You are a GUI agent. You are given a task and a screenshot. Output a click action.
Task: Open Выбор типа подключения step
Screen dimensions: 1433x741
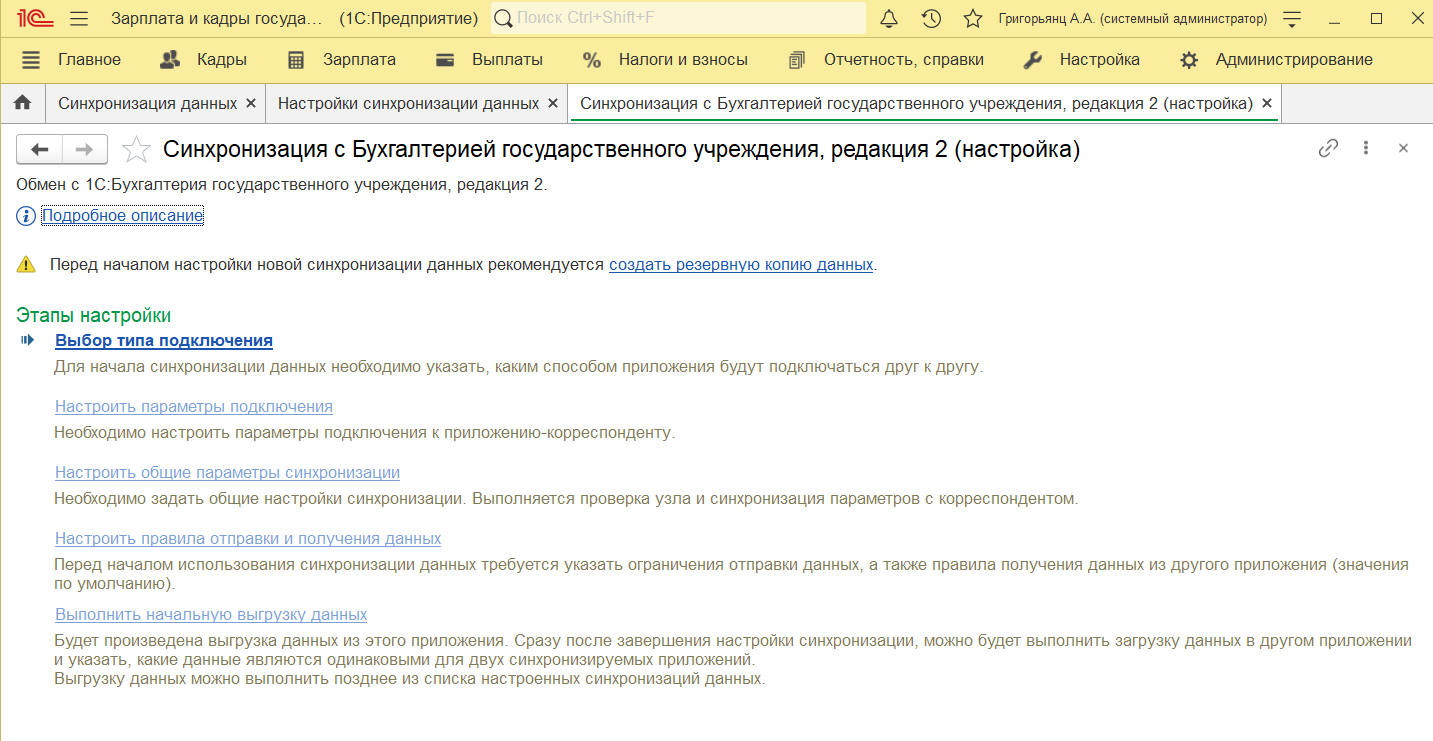pyautogui.click(x=164, y=341)
